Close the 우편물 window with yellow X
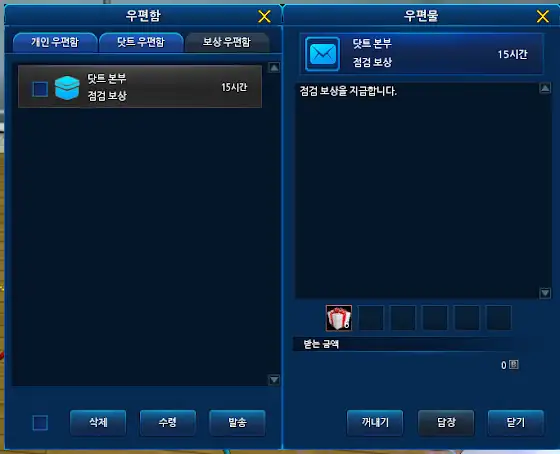The image size is (560, 454). (542, 16)
